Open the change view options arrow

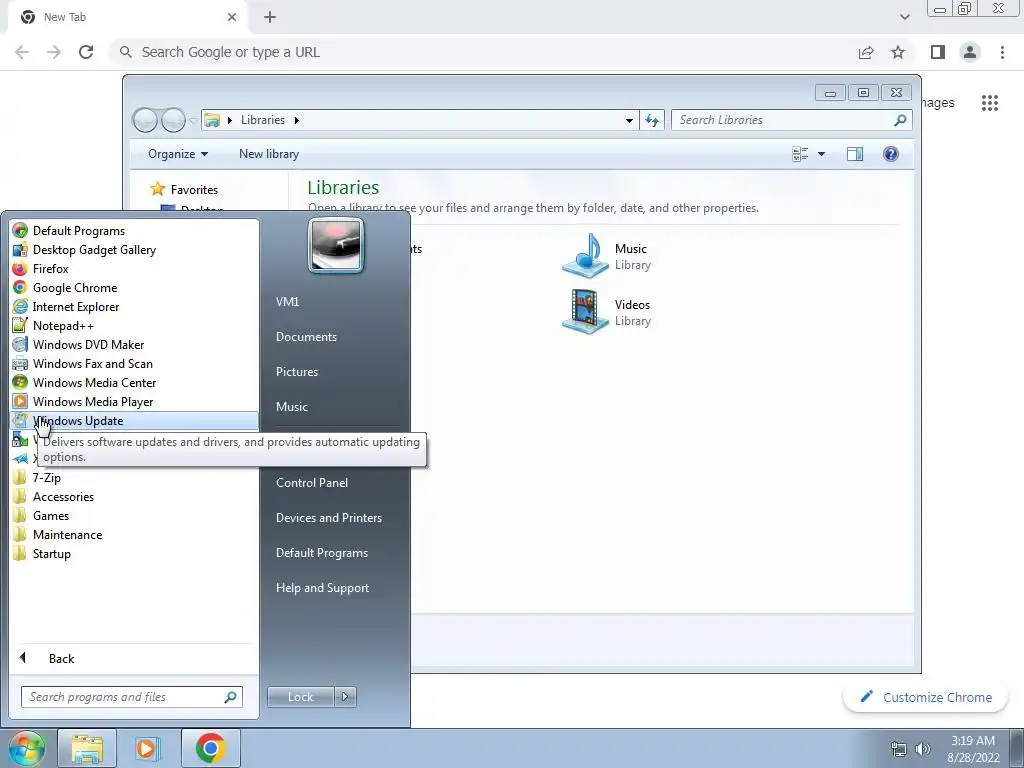point(822,154)
